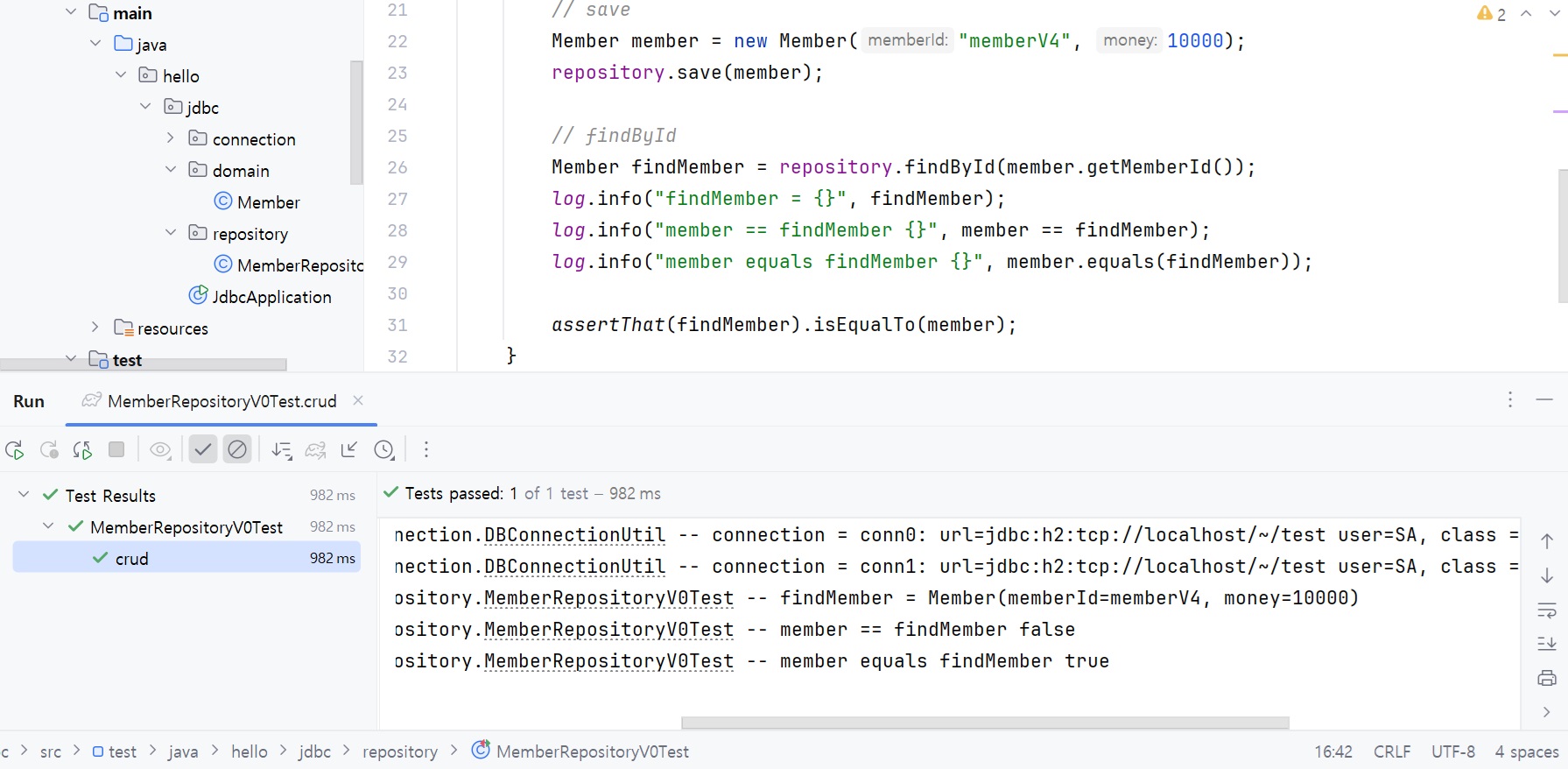Click the Rerun Failed Tests icon
1568x769 pixels.
click(x=49, y=450)
